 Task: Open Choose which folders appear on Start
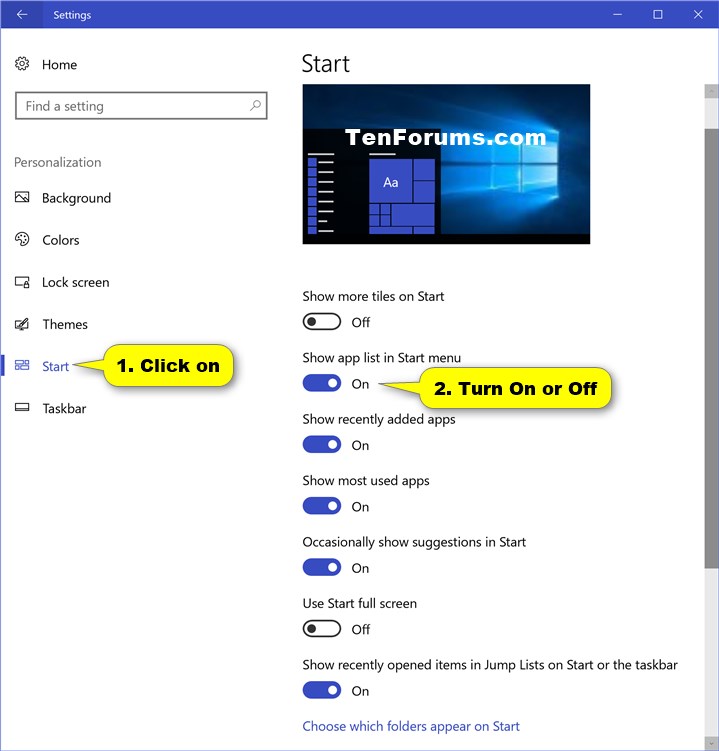(x=411, y=726)
